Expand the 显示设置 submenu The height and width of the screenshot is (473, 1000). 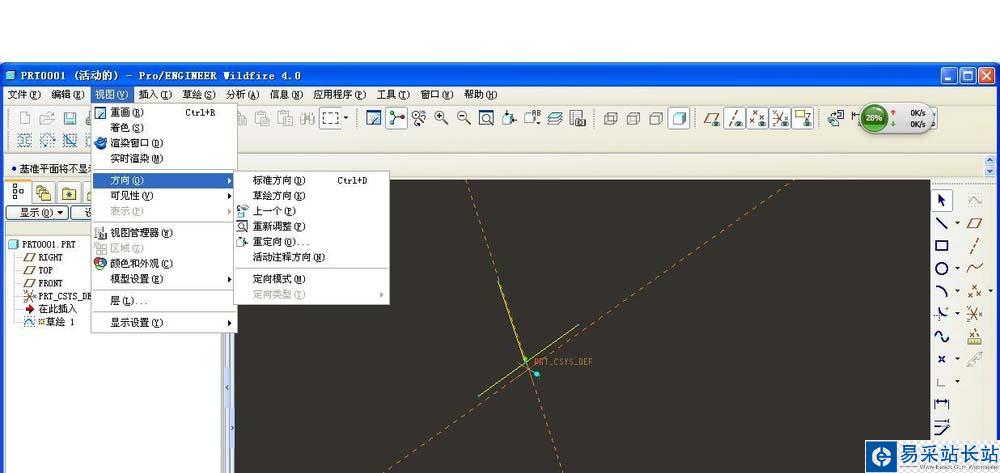coord(165,323)
